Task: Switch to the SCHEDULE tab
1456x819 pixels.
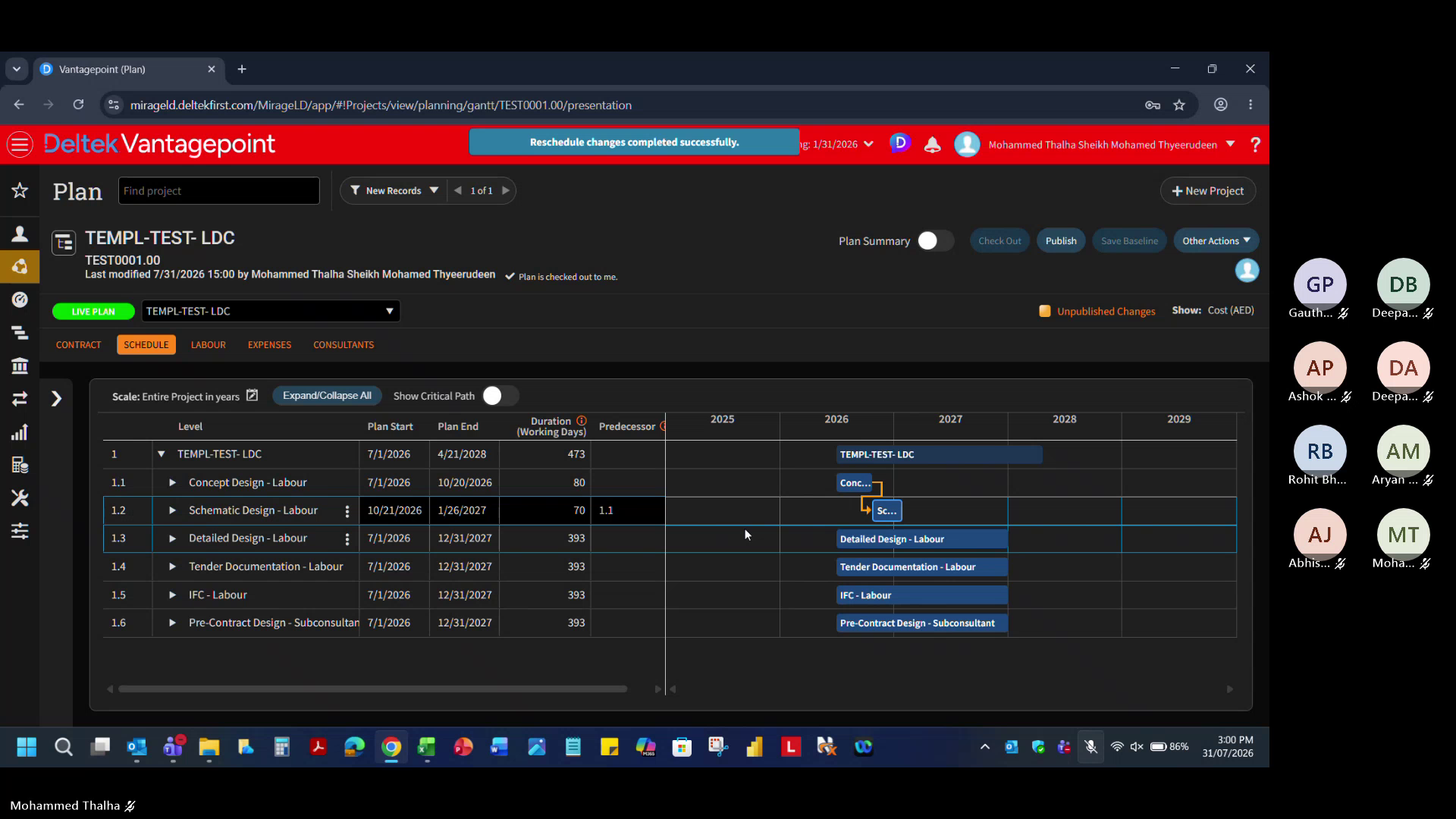Action: pos(146,345)
